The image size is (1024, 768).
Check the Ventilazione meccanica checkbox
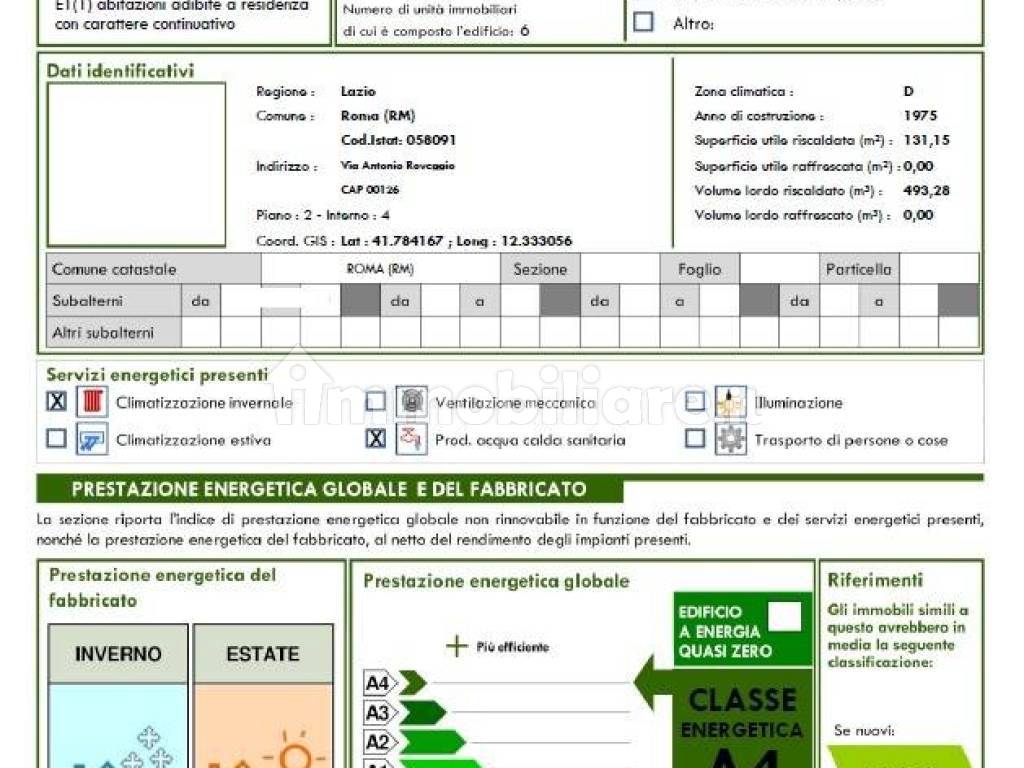(376, 401)
